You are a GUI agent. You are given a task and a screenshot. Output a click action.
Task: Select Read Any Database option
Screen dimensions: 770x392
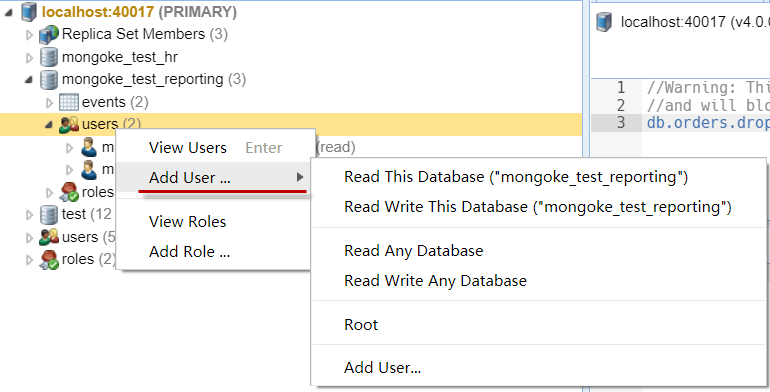pyautogui.click(x=539, y=251)
